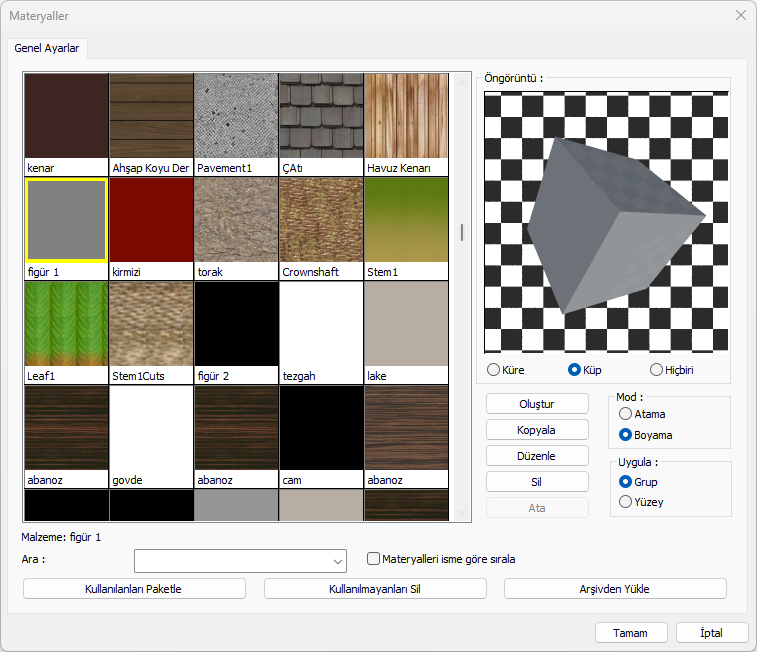Viewport: 757px width, 652px height.
Task: Select the Pavement1 material thumbnail
Action: (x=236, y=116)
